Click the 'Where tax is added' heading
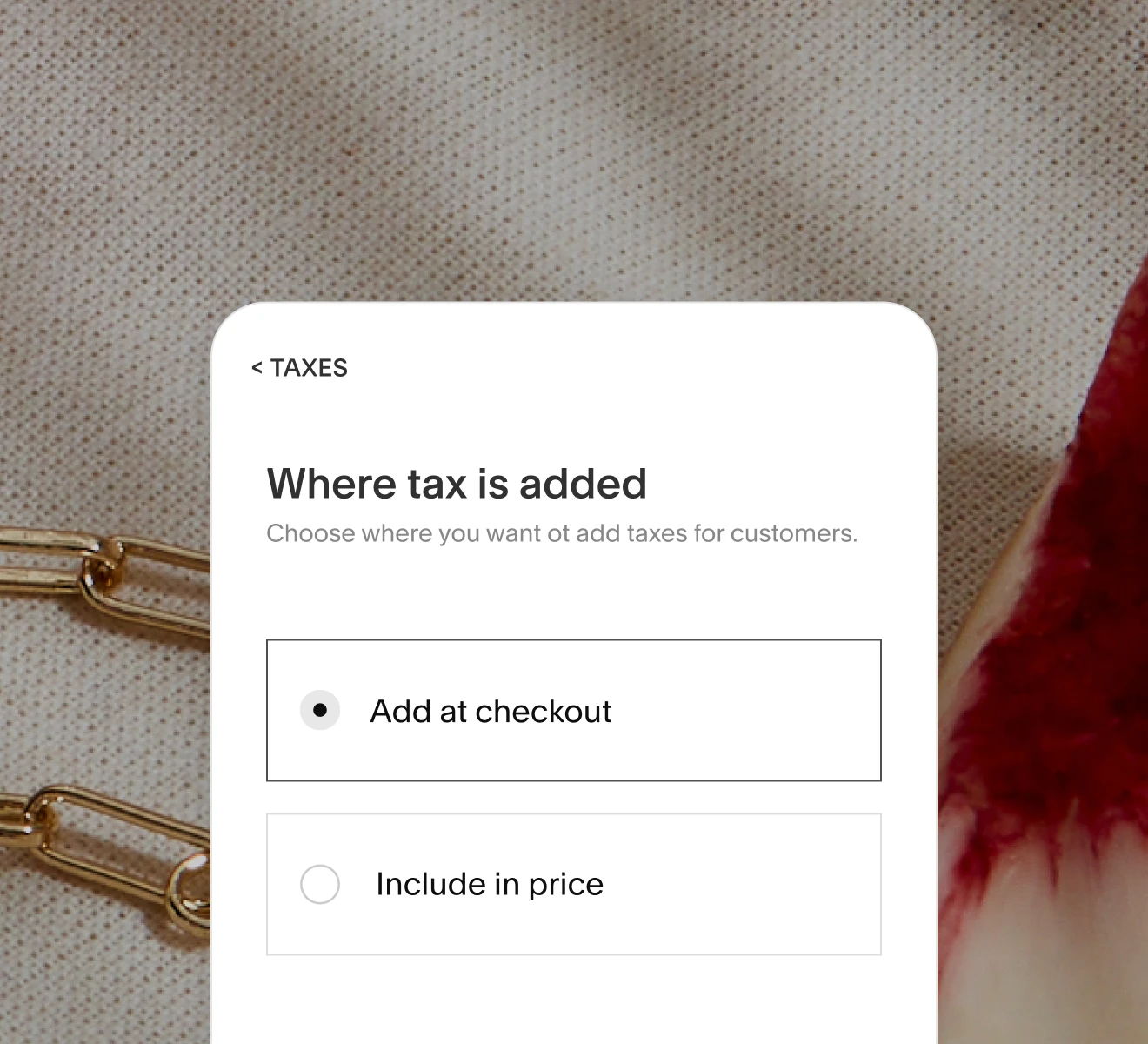 (x=457, y=484)
